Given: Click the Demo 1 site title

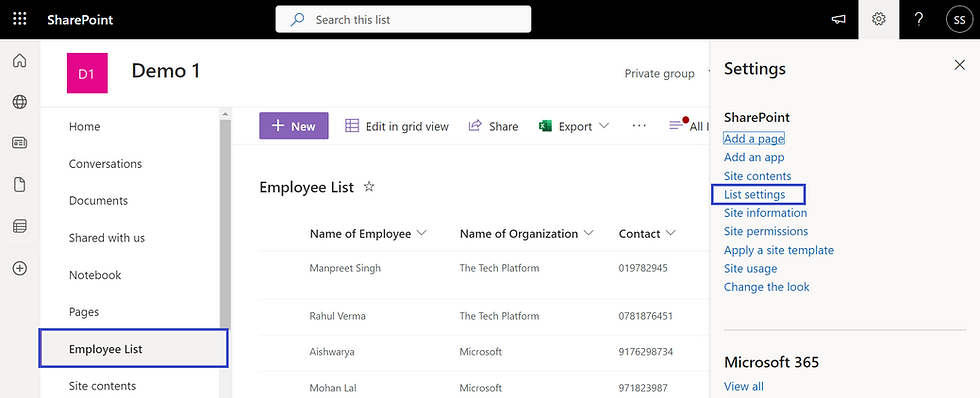Looking at the screenshot, I should tap(166, 71).
